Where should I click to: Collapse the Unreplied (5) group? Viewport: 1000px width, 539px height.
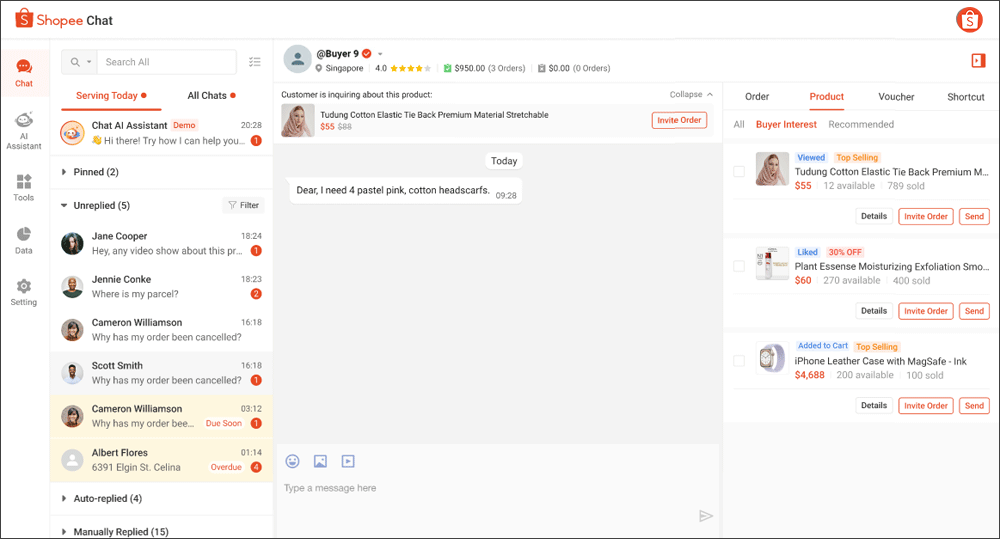(x=64, y=205)
